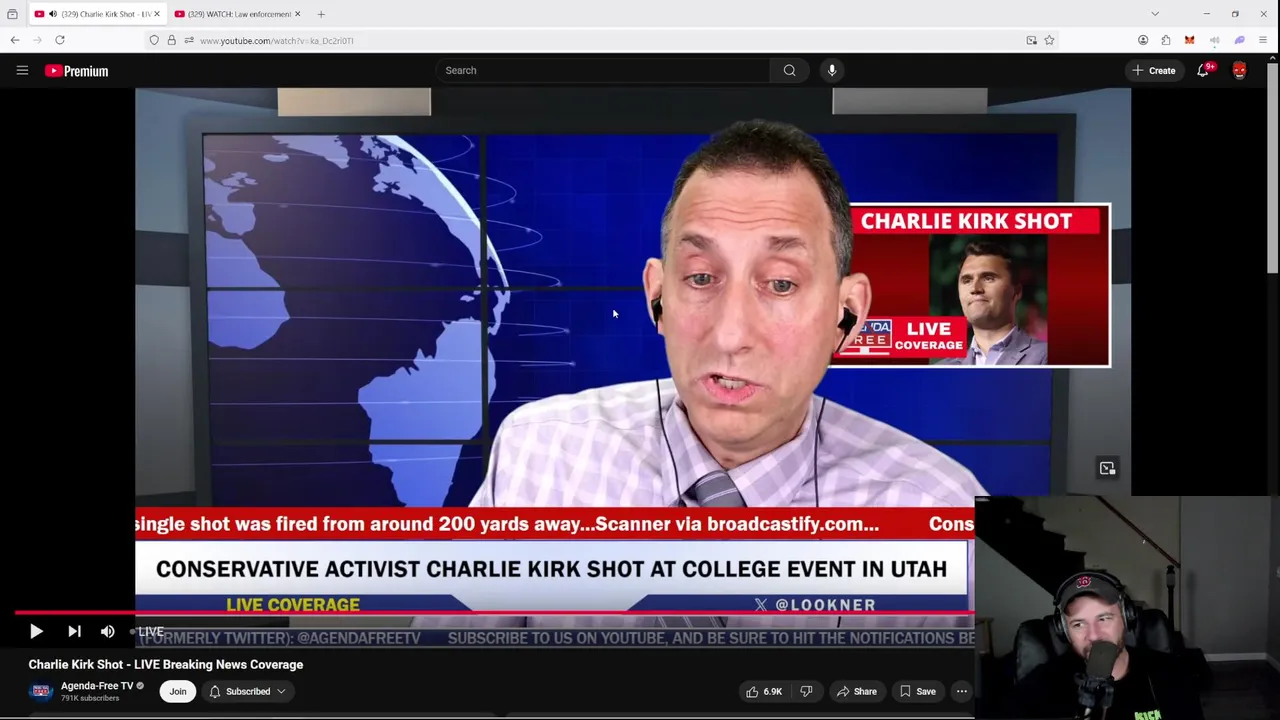The width and height of the screenshot is (1280, 720).
Task: Reload the current page
Action: tap(60, 40)
